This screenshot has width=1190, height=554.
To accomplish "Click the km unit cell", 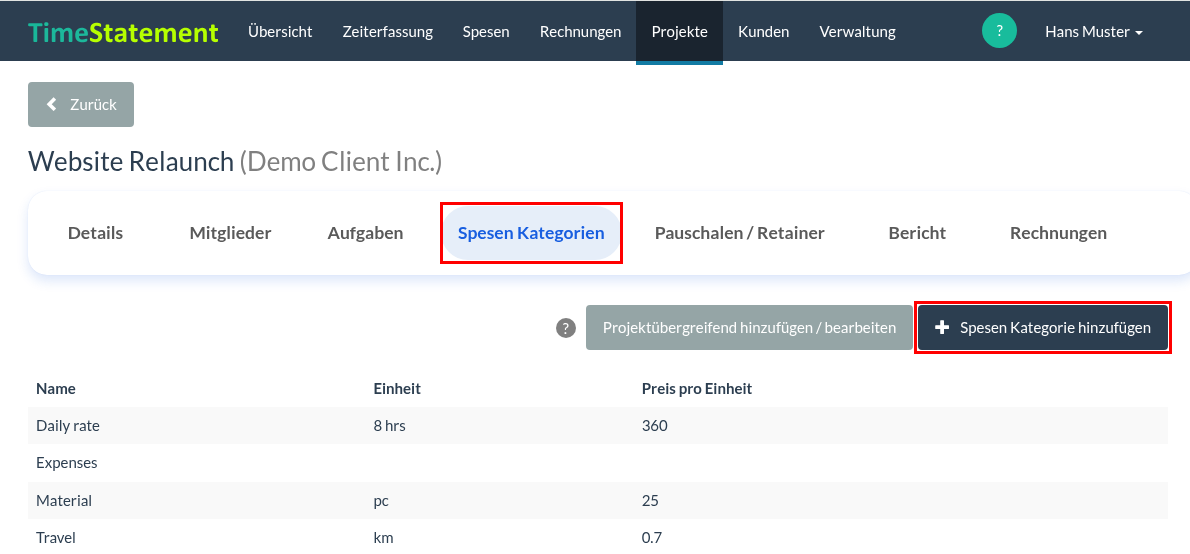I will coord(383,538).
